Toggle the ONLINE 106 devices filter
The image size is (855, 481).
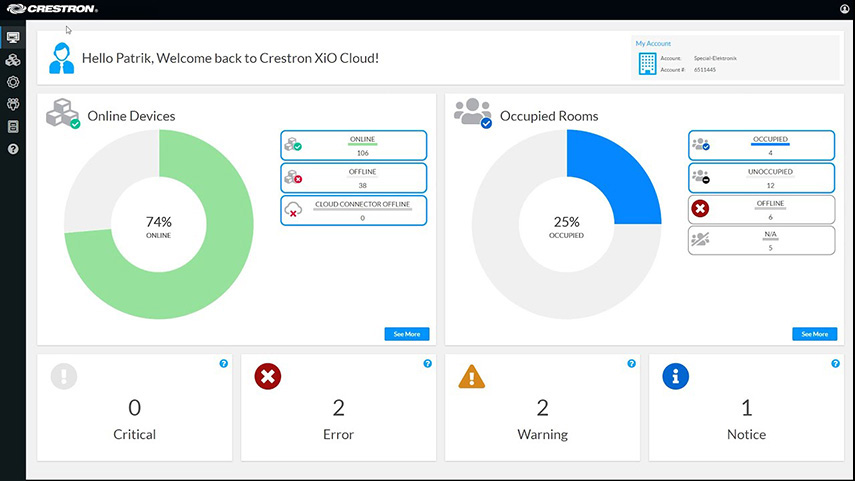[x=353, y=146]
